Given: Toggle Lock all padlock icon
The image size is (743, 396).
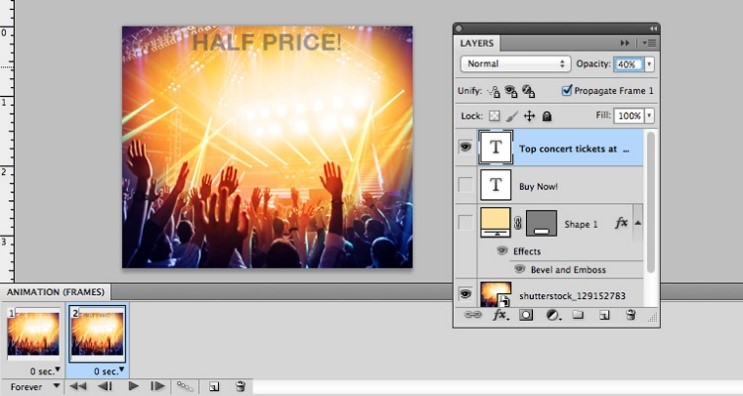Looking at the screenshot, I should [547, 116].
